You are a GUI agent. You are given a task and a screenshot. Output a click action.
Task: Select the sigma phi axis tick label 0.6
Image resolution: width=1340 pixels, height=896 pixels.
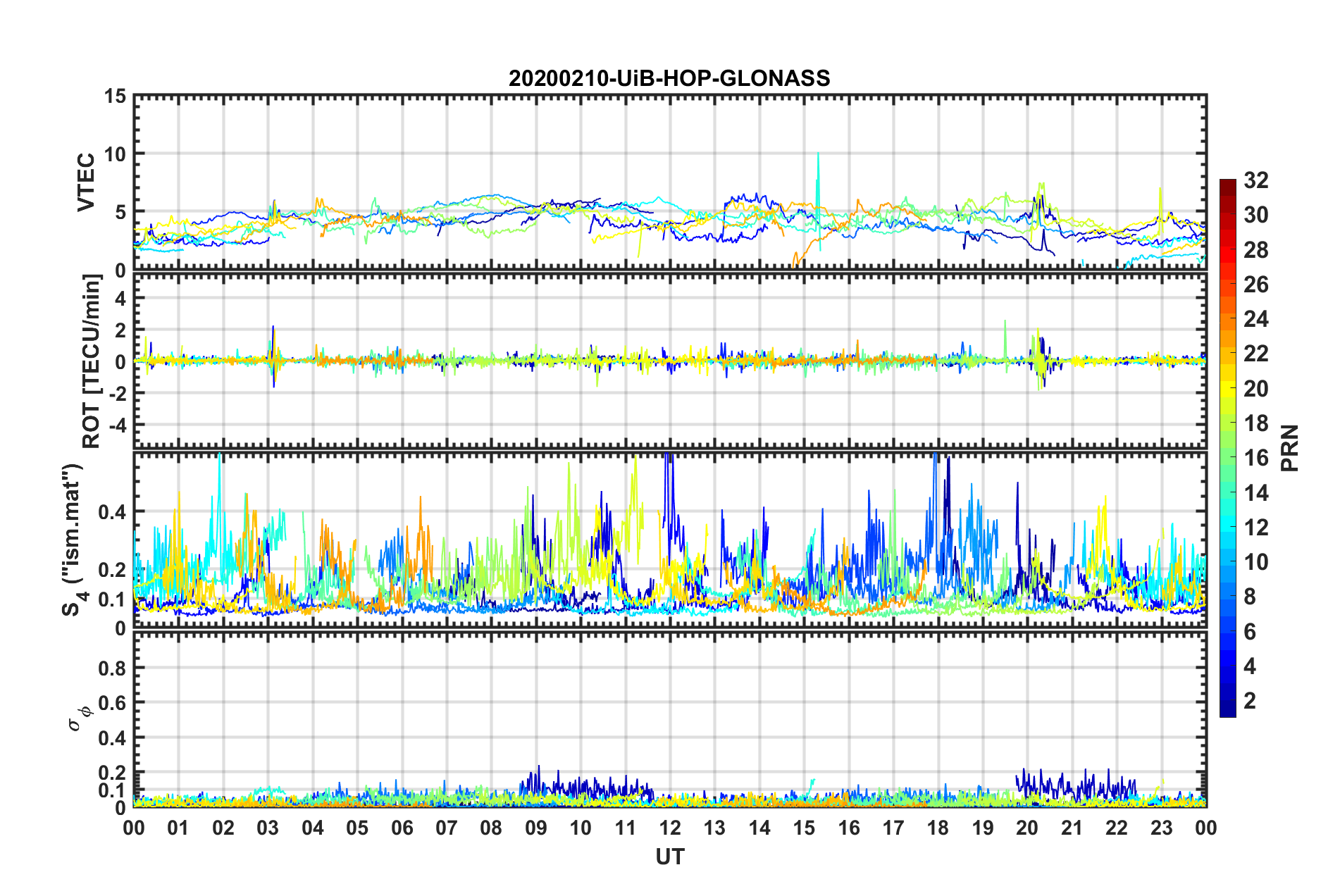(x=112, y=703)
